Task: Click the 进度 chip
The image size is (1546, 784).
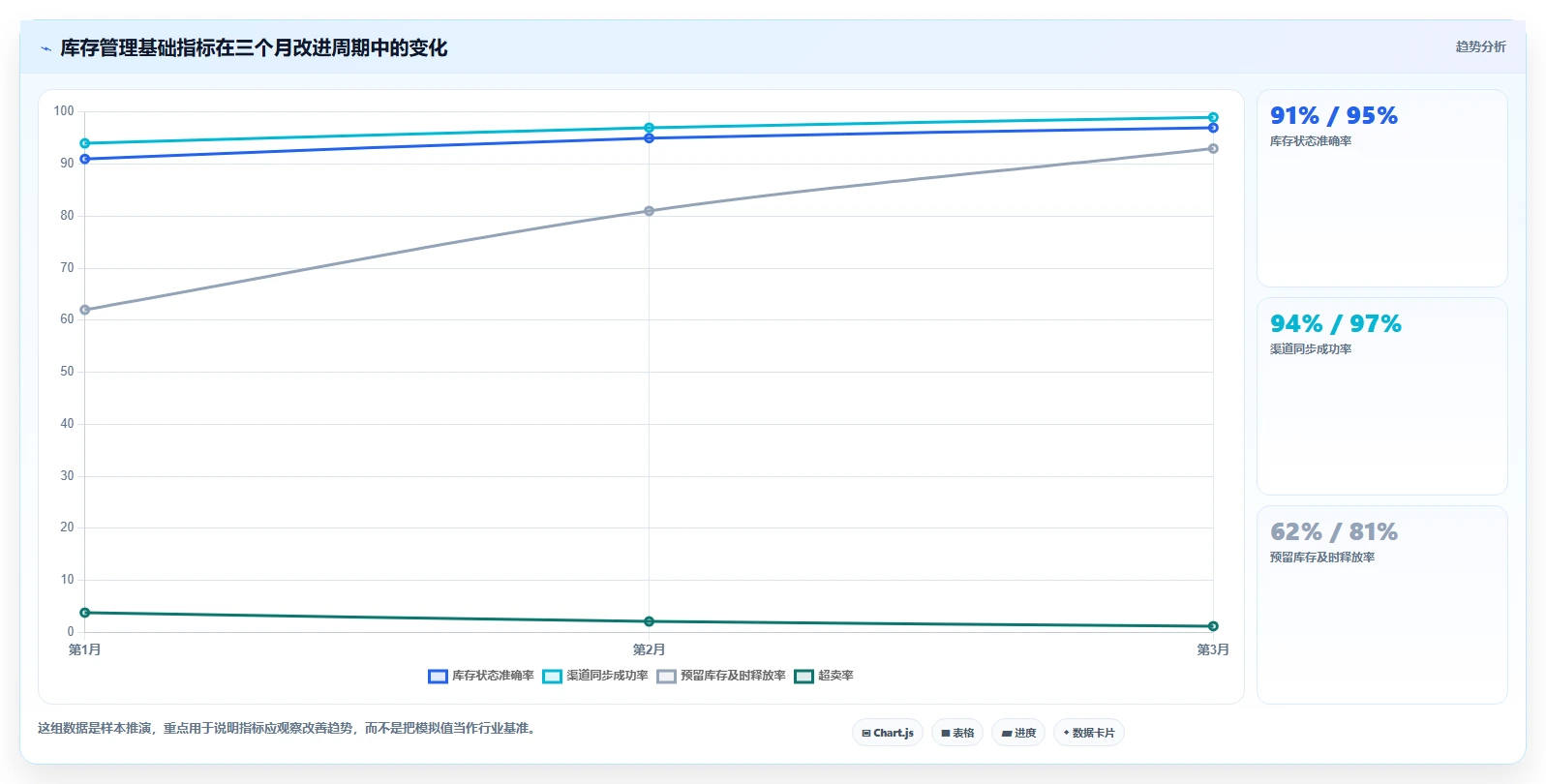Action: (x=1018, y=733)
